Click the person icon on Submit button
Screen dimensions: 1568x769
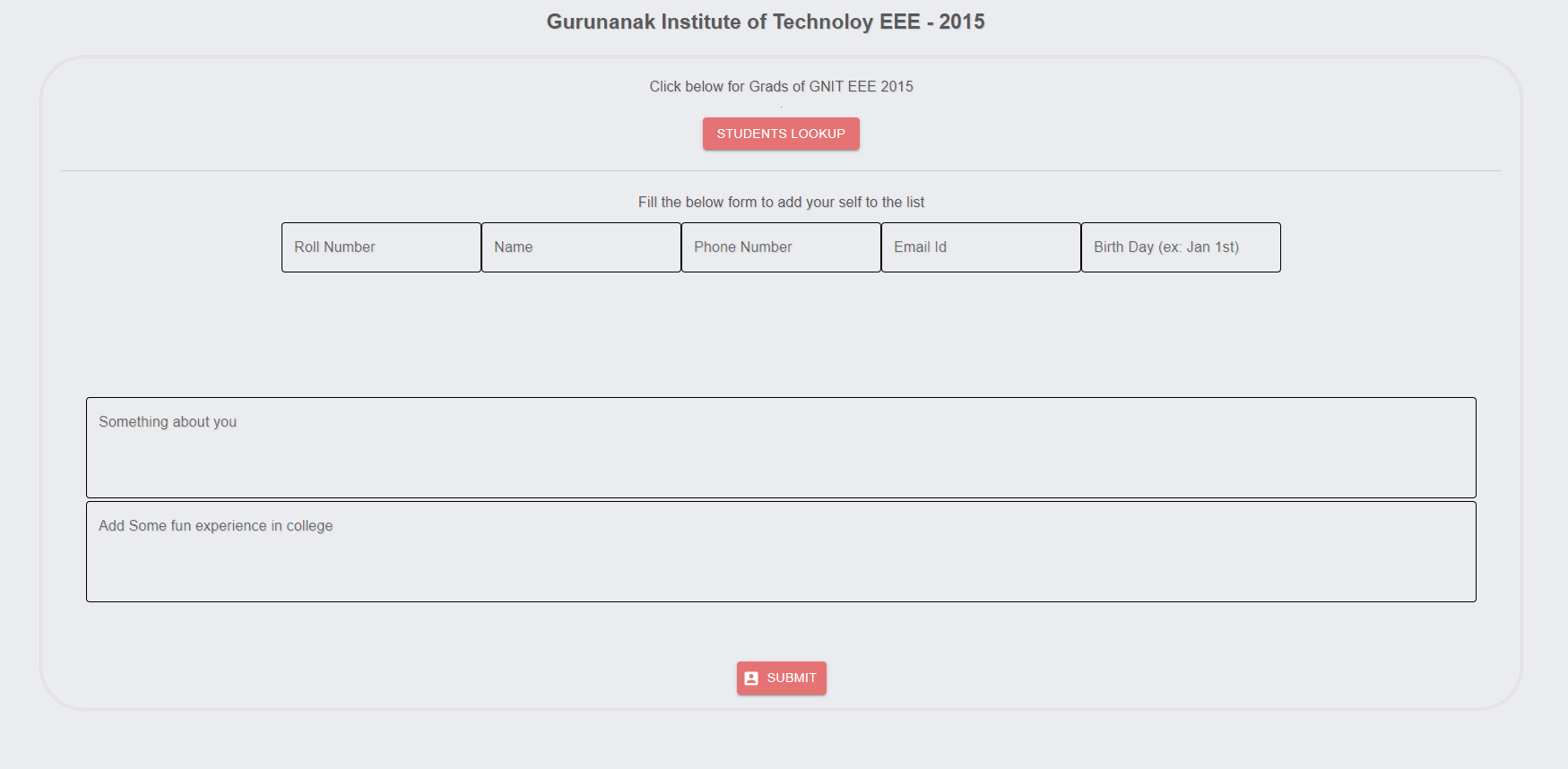[751, 678]
